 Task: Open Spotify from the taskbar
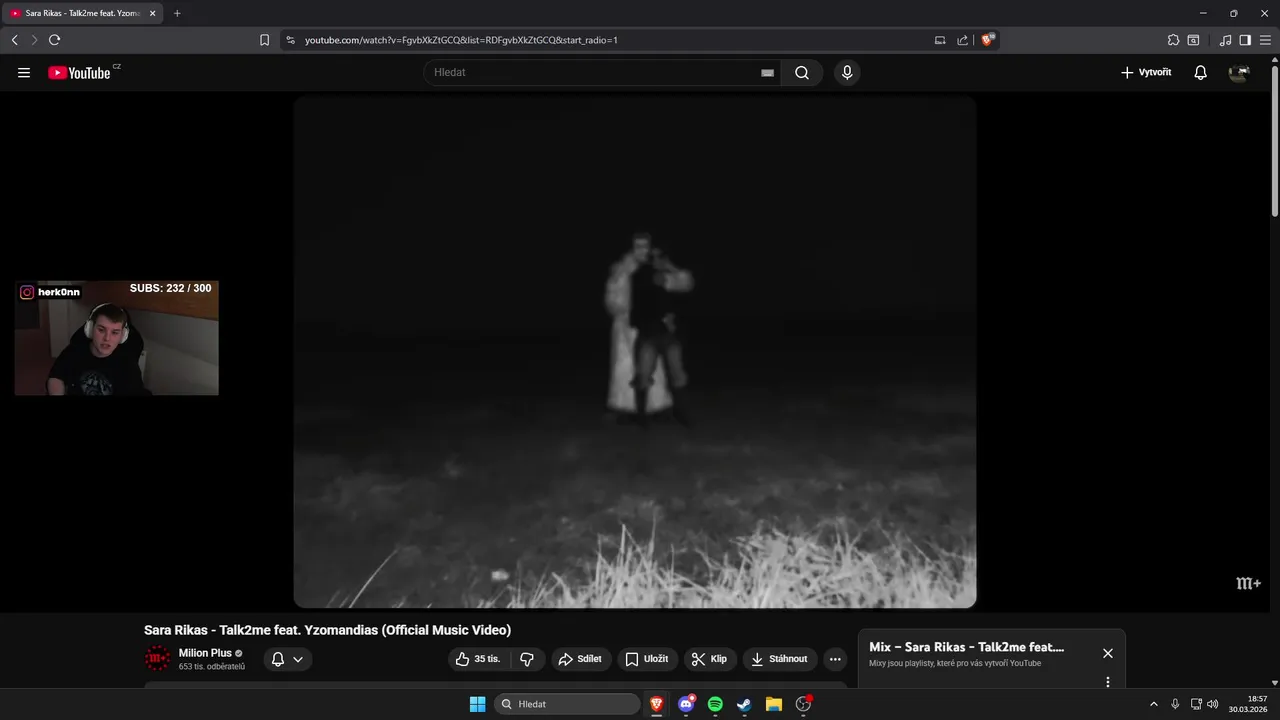click(x=715, y=704)
